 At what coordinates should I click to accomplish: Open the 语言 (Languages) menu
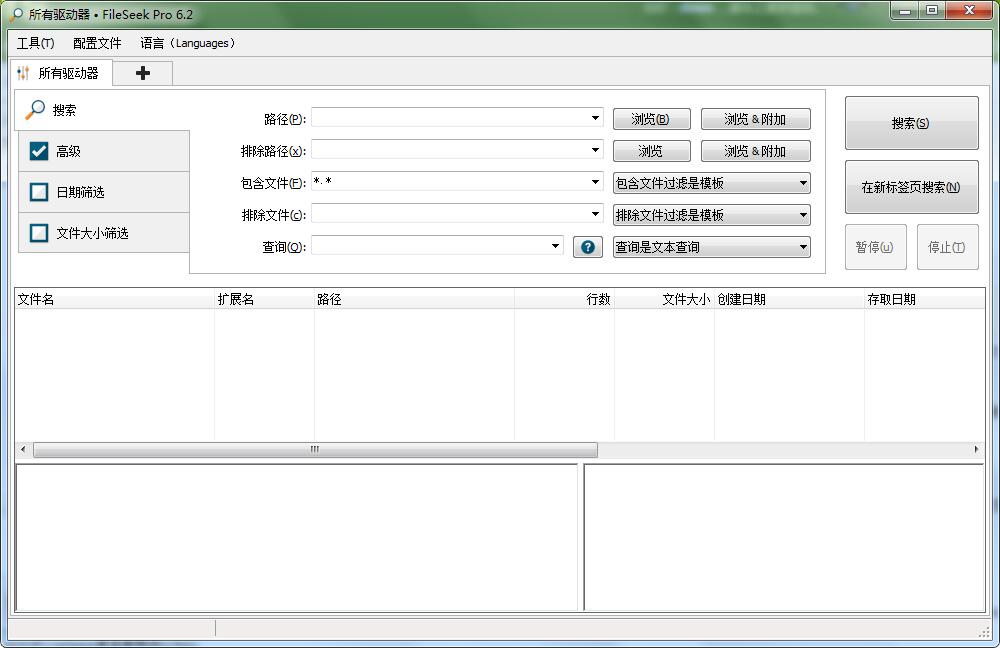point(188,43)
